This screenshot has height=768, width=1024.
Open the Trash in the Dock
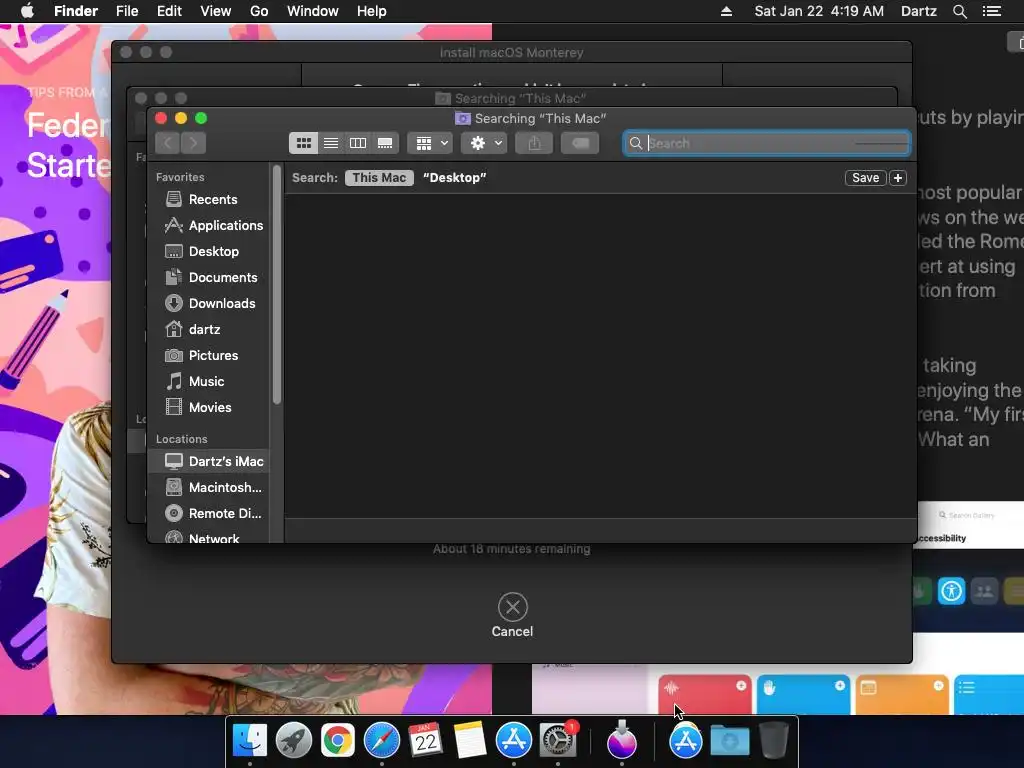pos(774,741)
